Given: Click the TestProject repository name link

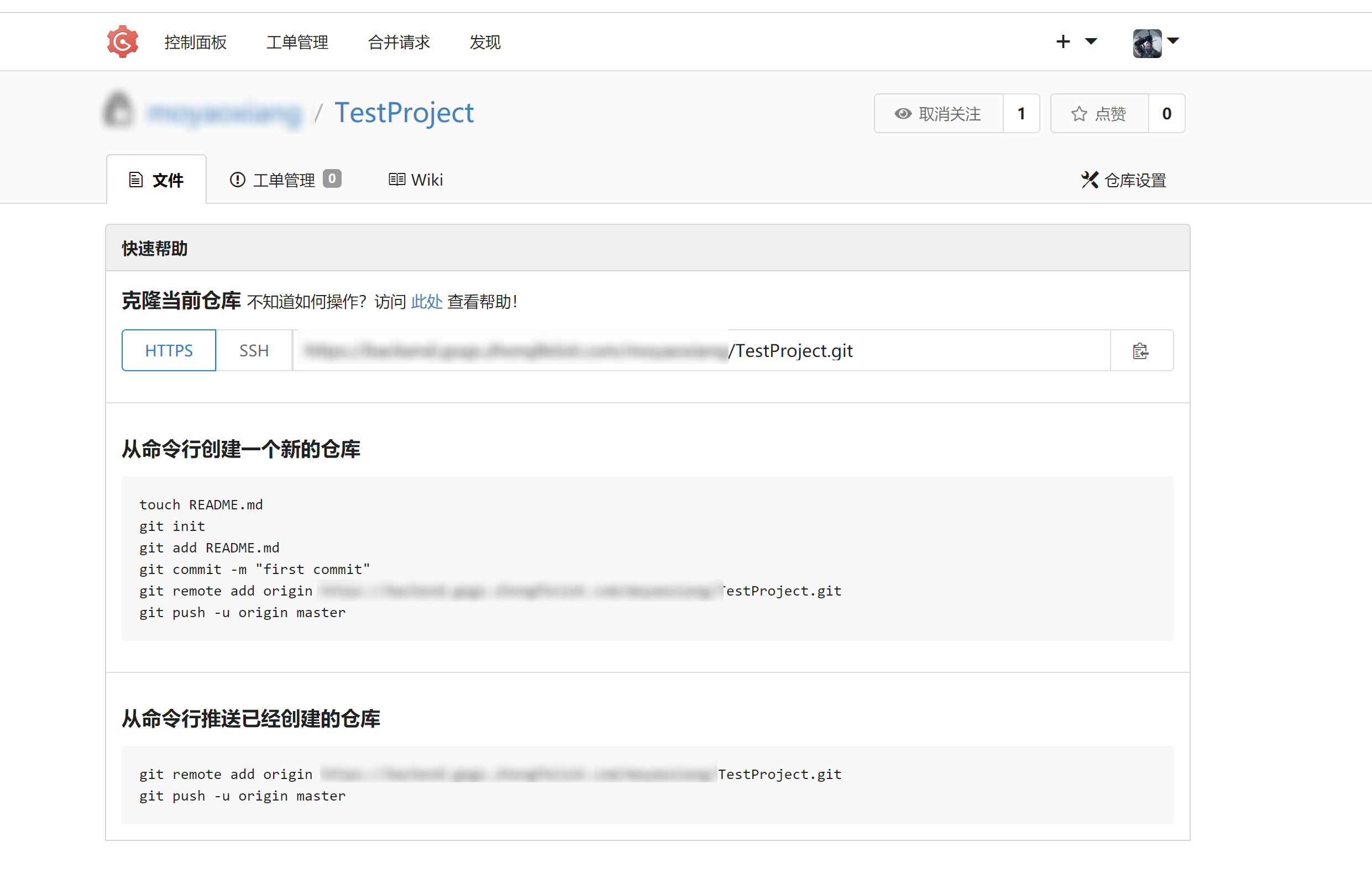Looking at the screenshot, I should point(404,113).
